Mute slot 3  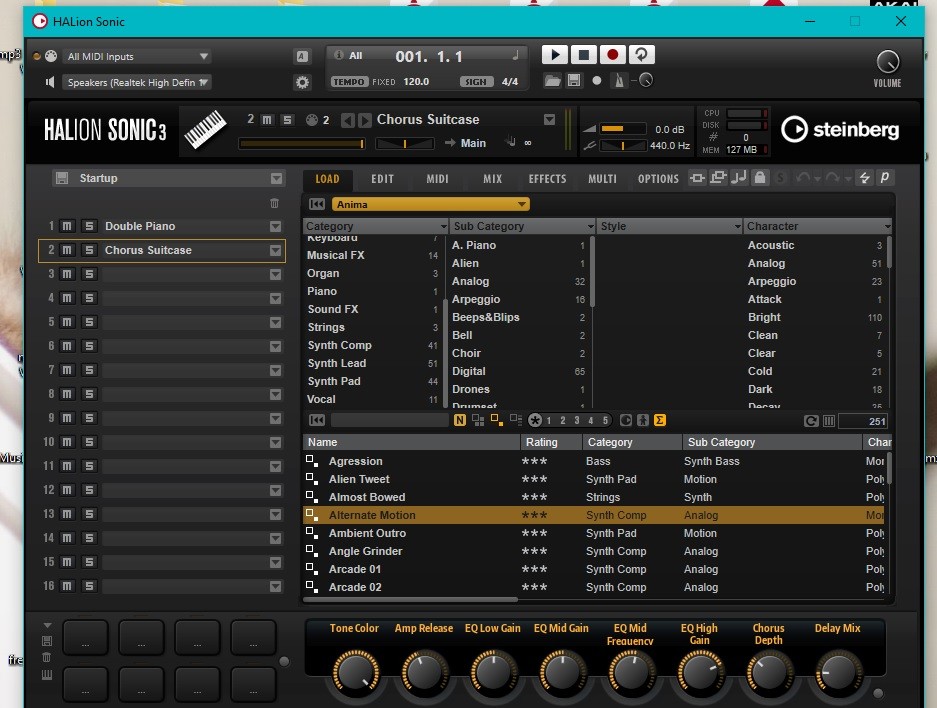67,274
